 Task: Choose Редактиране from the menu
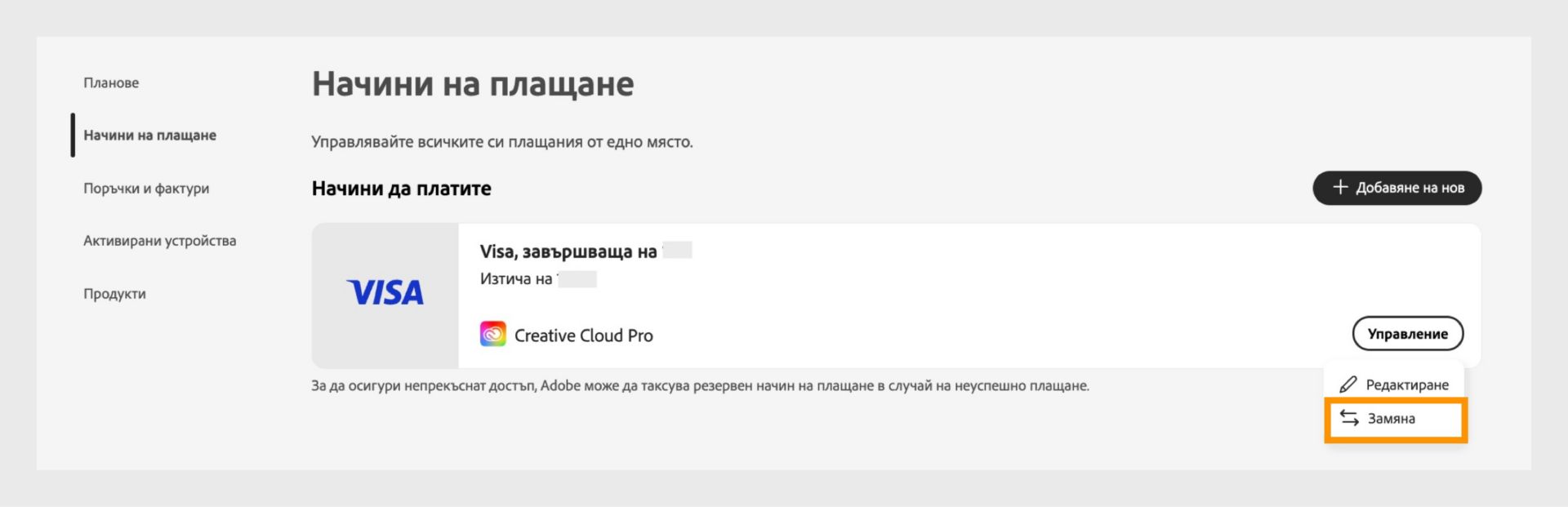point(1395,384)
